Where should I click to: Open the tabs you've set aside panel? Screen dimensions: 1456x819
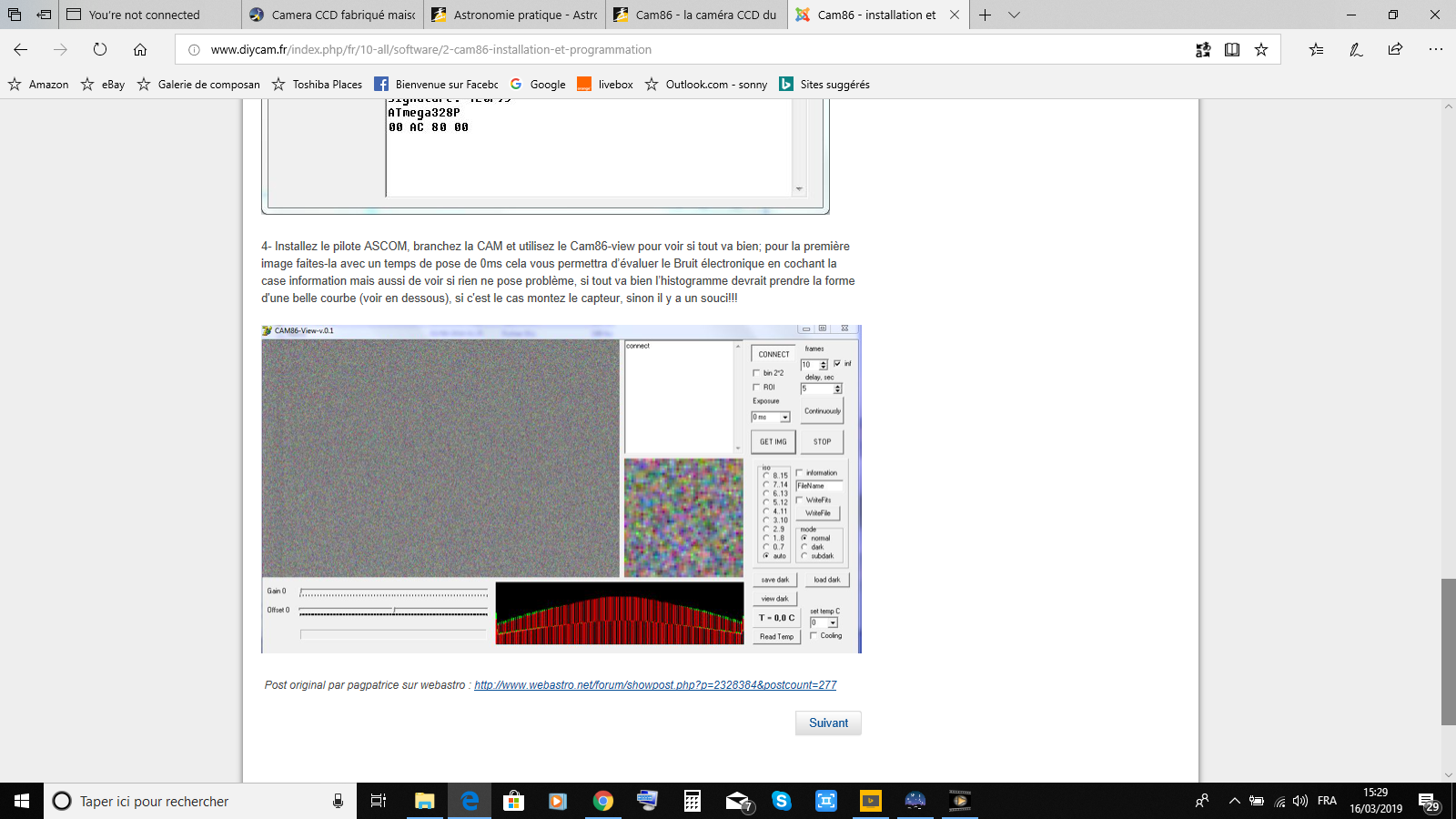pyautogui.click(x=15, y=15)
